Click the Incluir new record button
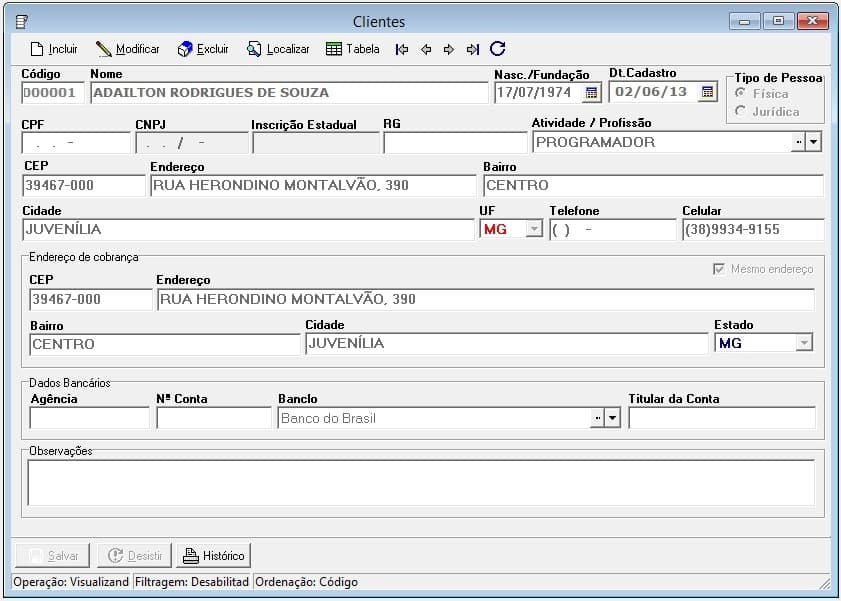Image resolution: width=841 pixels, height=601 pixels. (54, 49)
